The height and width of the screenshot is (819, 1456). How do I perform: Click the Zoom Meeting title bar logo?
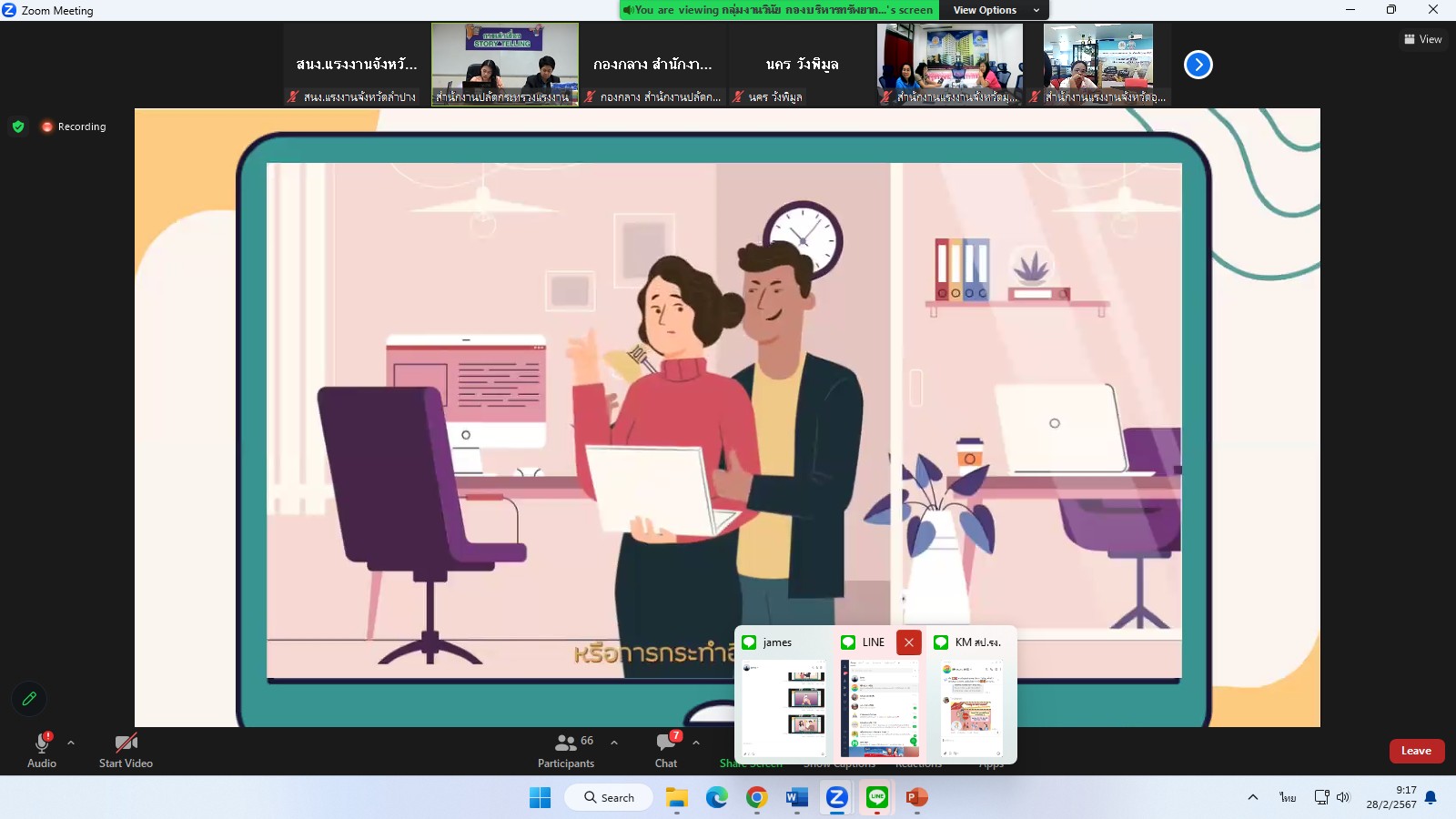(9, 10)
